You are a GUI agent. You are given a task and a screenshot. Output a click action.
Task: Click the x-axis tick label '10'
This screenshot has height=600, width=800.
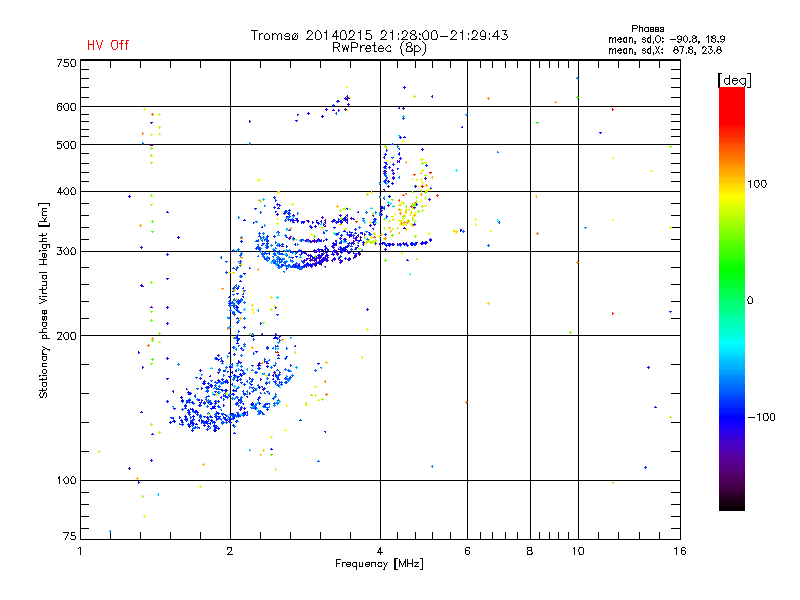[578, 551]
